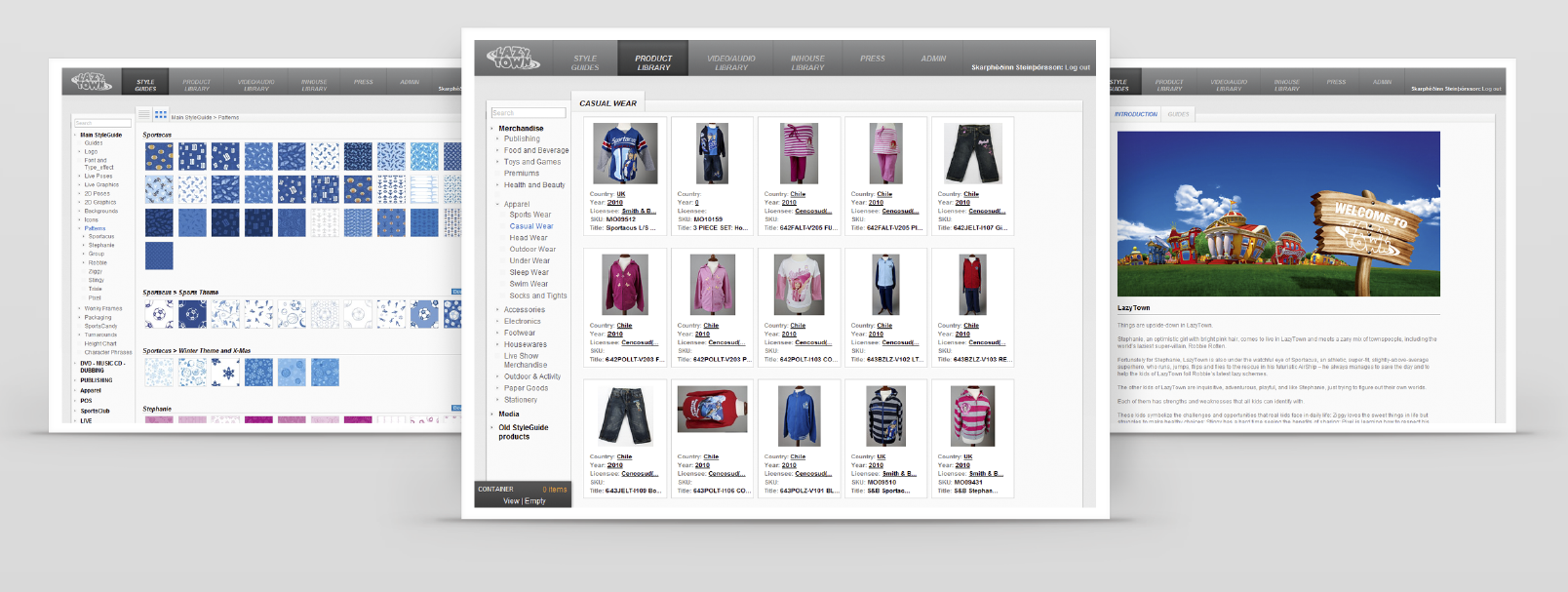1568x592 pixels.
Task: Click Log out link in center window
Action: click(x=1078, y=68)
